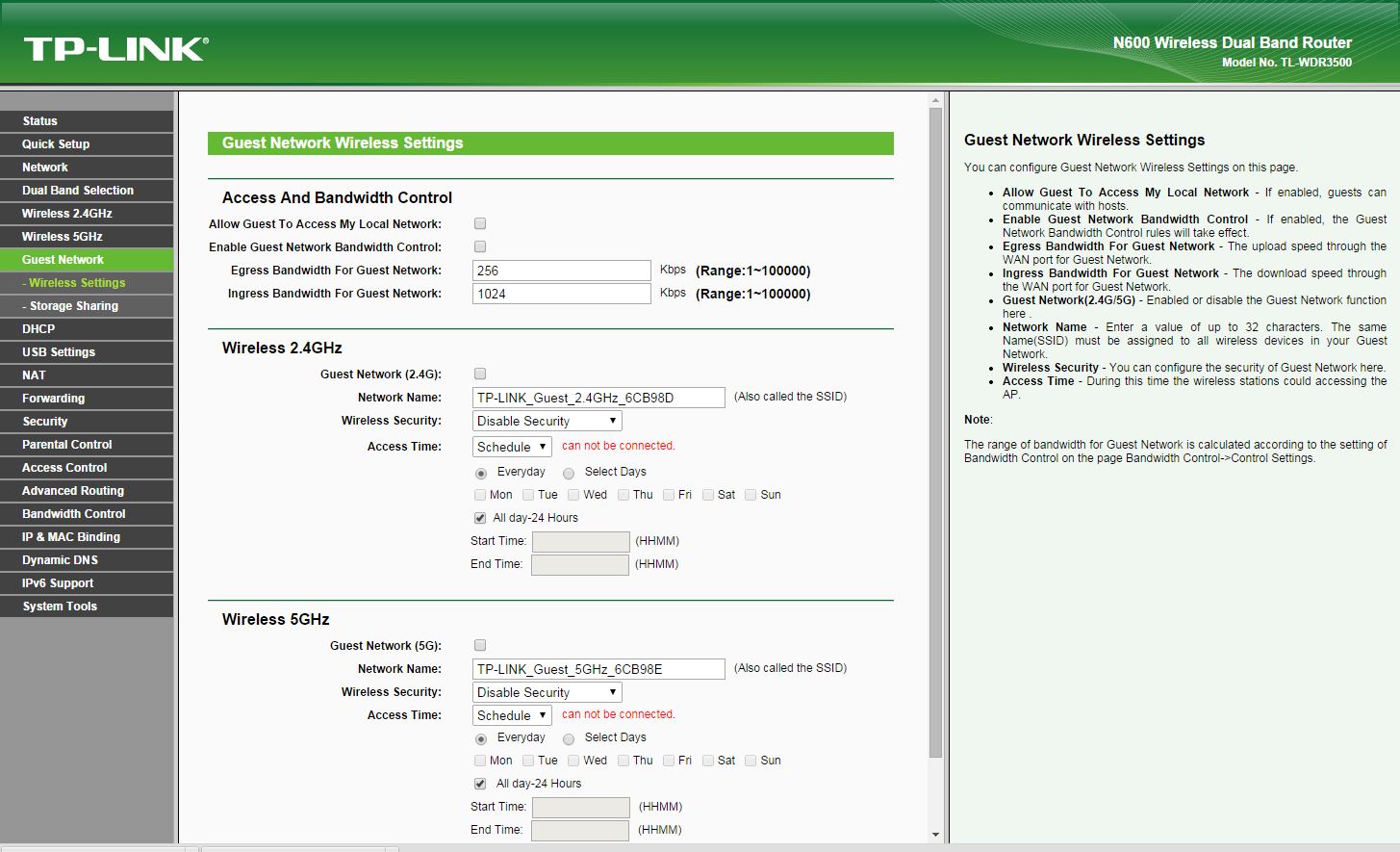Expand the 2.4GHz Wireless Security dropdown

(547, 421)
